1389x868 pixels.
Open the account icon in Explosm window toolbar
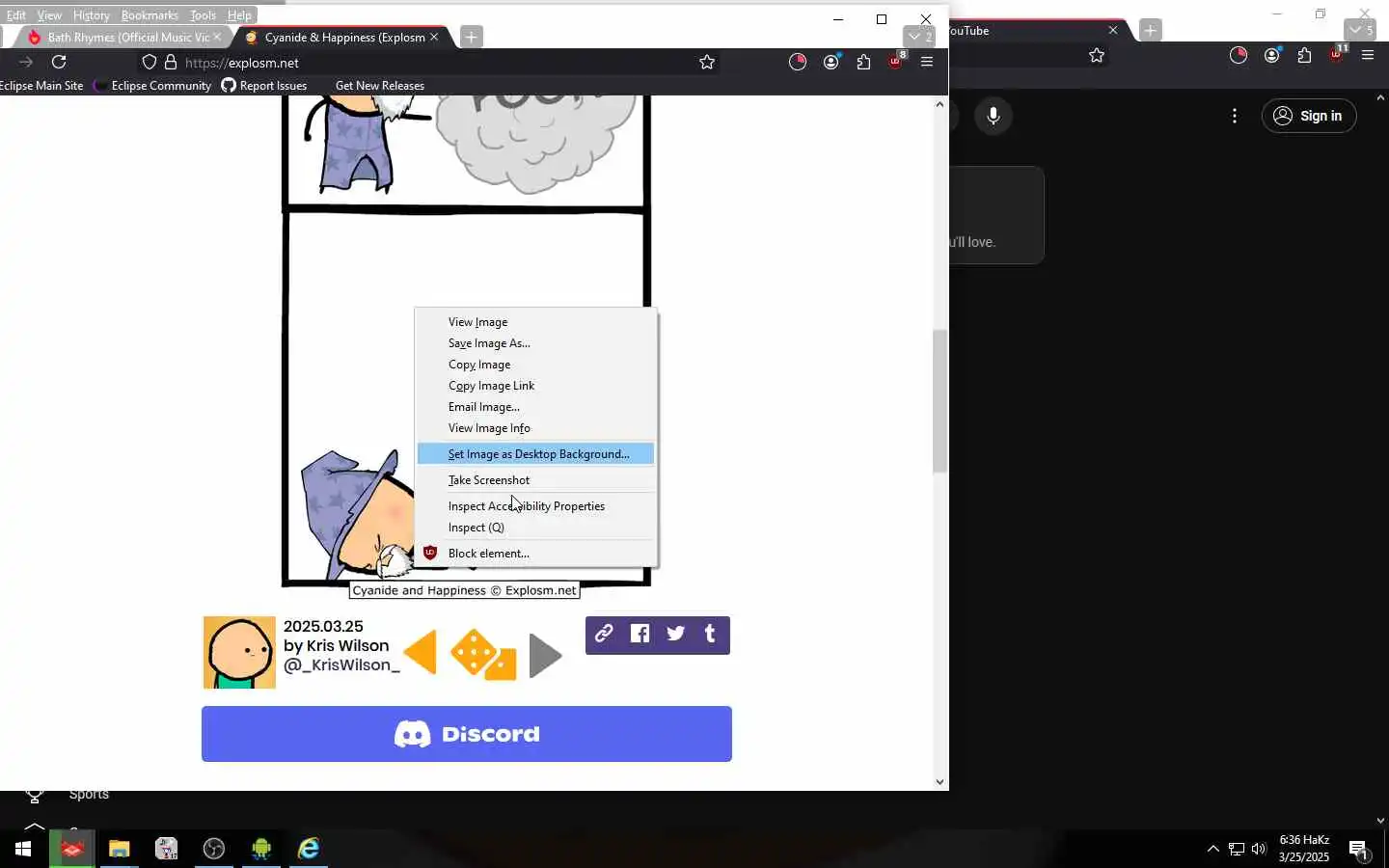pyautogui.click(x=831, y=62)
